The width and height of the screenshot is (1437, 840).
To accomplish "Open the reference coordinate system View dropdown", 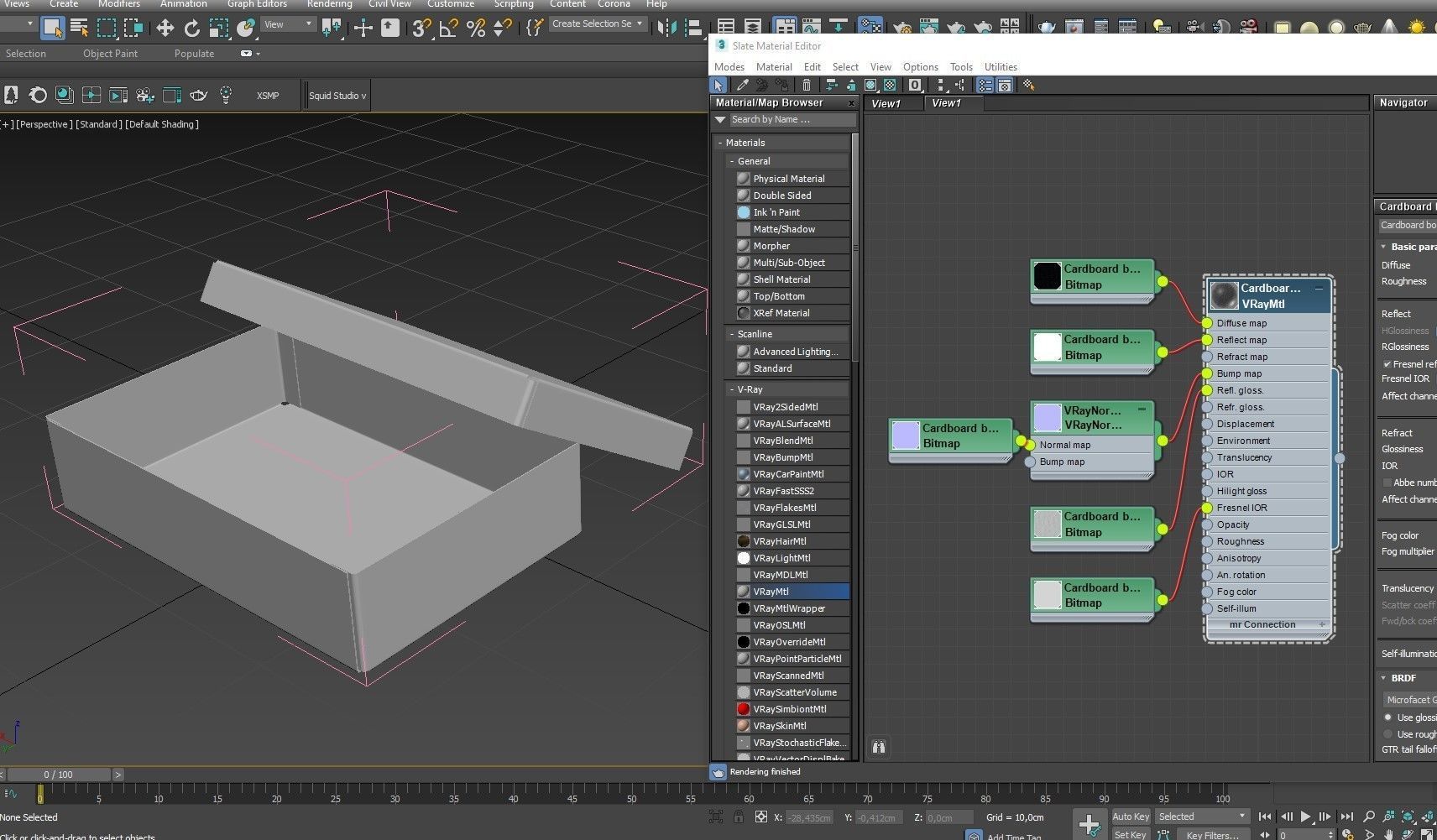I will [x=288, y=24].
